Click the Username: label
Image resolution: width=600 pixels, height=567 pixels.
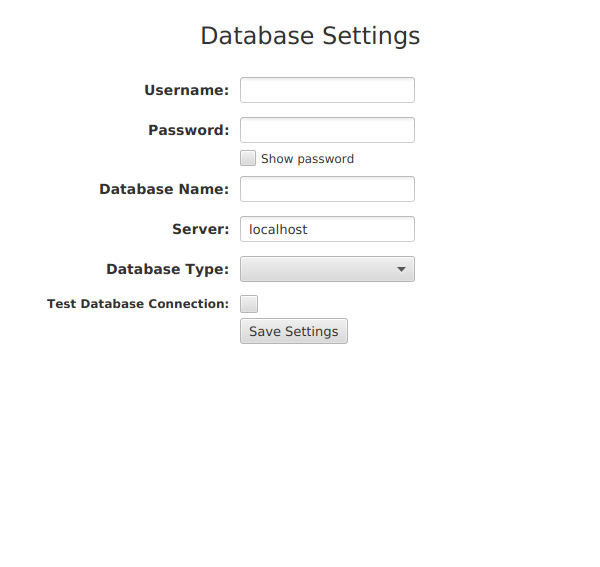click(186, 90)
